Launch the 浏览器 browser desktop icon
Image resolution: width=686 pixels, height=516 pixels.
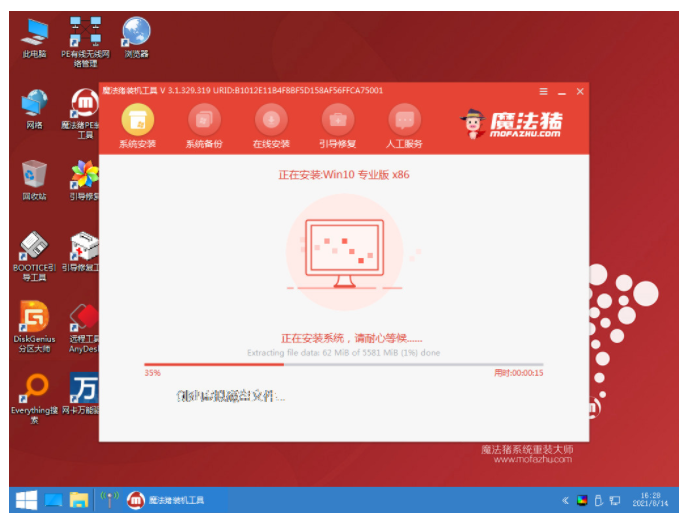coord(136,38)
